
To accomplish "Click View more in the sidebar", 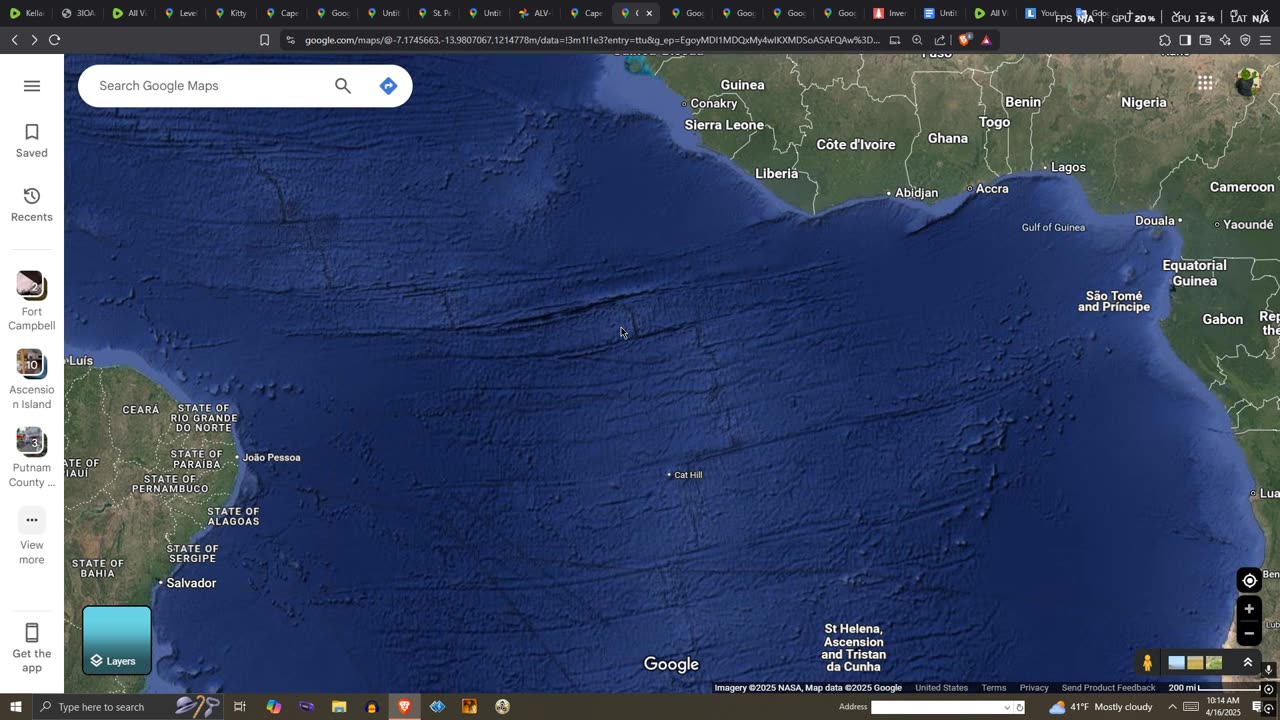I will click(31, 537).
